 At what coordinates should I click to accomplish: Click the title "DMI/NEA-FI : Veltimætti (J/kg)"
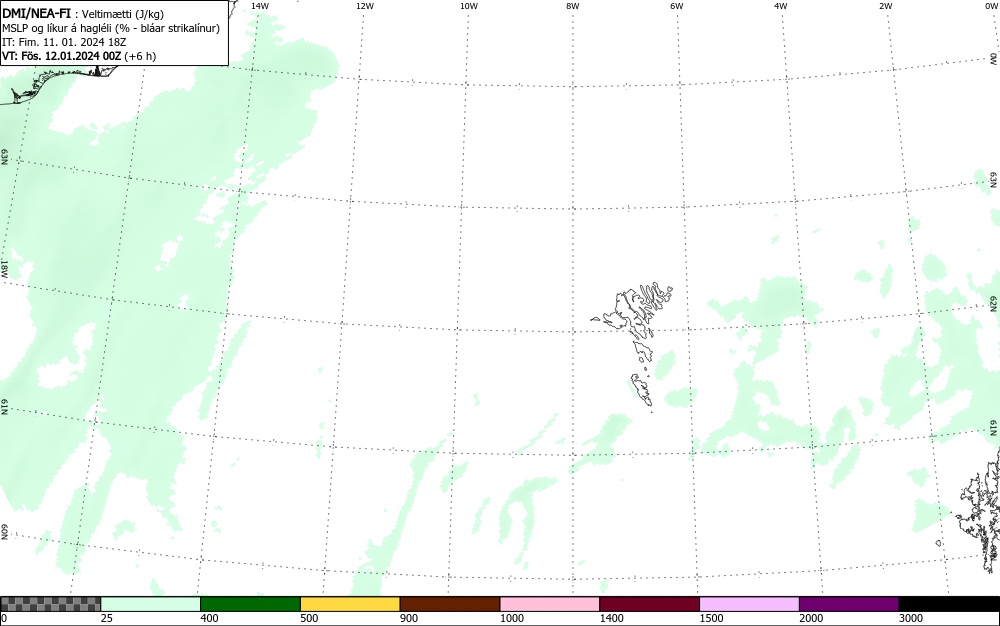pos(83,14)
